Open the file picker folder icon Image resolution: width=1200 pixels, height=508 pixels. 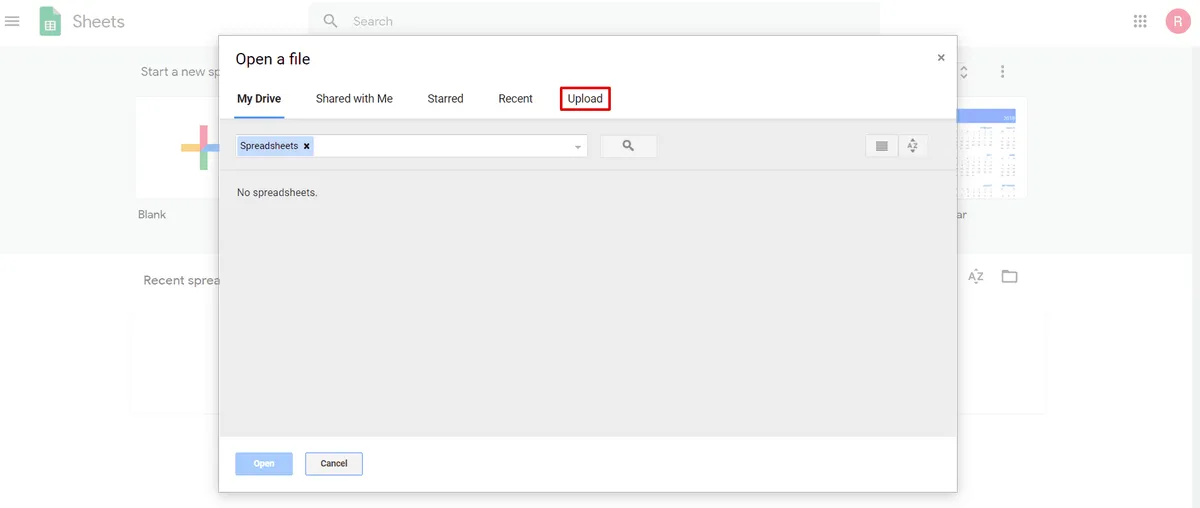coord(1009,276)
